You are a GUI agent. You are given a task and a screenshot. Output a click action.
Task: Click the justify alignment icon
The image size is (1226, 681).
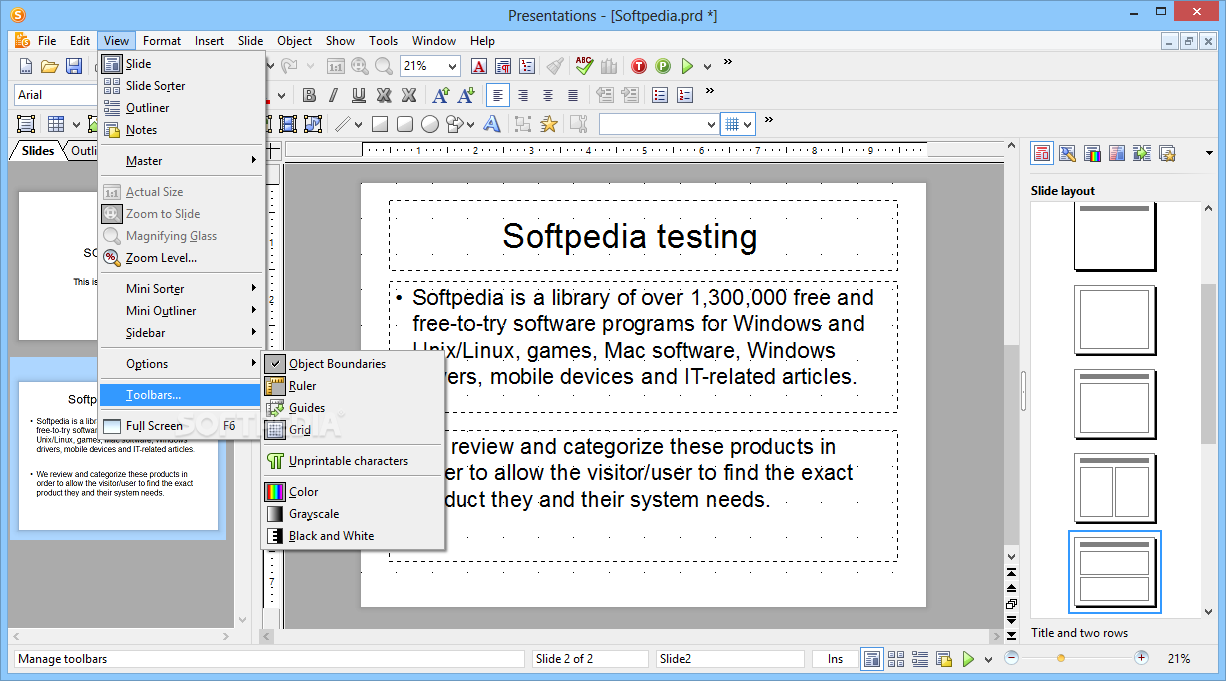click(x=573, y=95)
